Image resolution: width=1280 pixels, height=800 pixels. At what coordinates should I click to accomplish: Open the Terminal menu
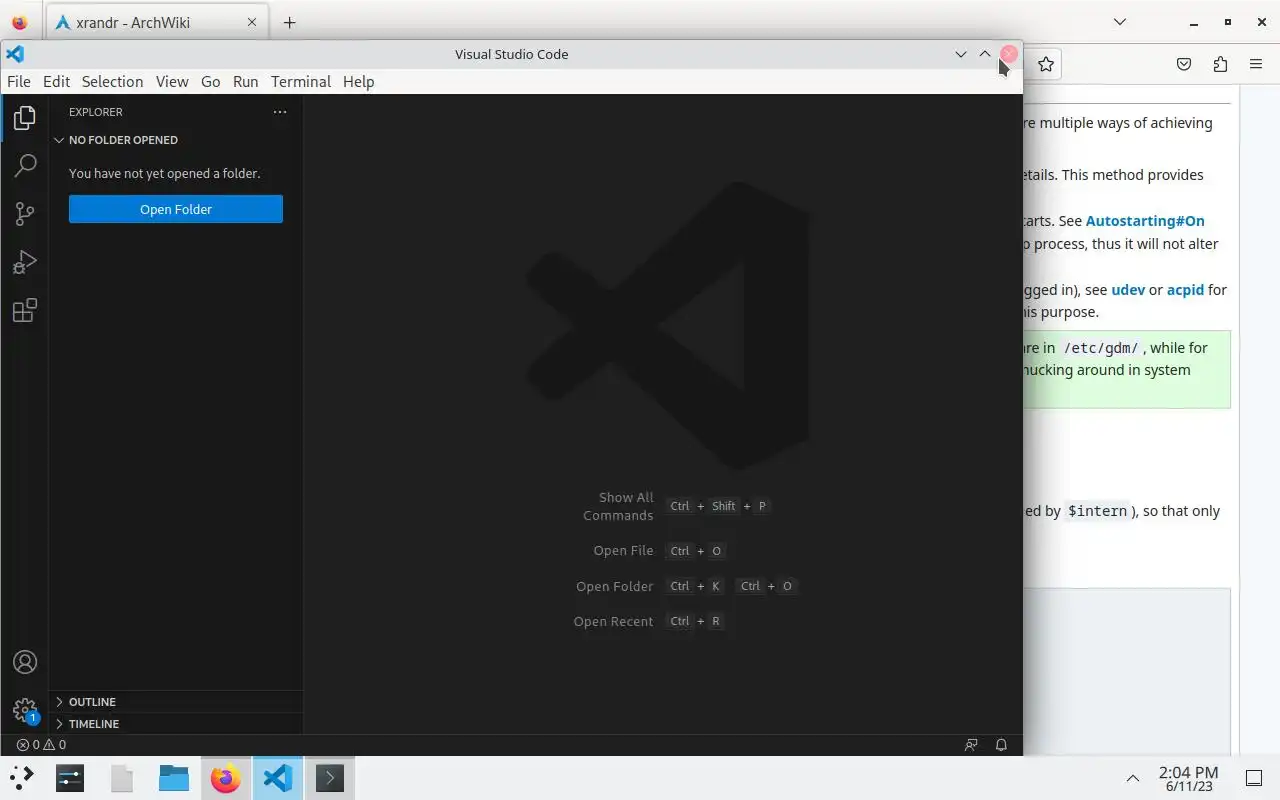(x=300, y=82)
